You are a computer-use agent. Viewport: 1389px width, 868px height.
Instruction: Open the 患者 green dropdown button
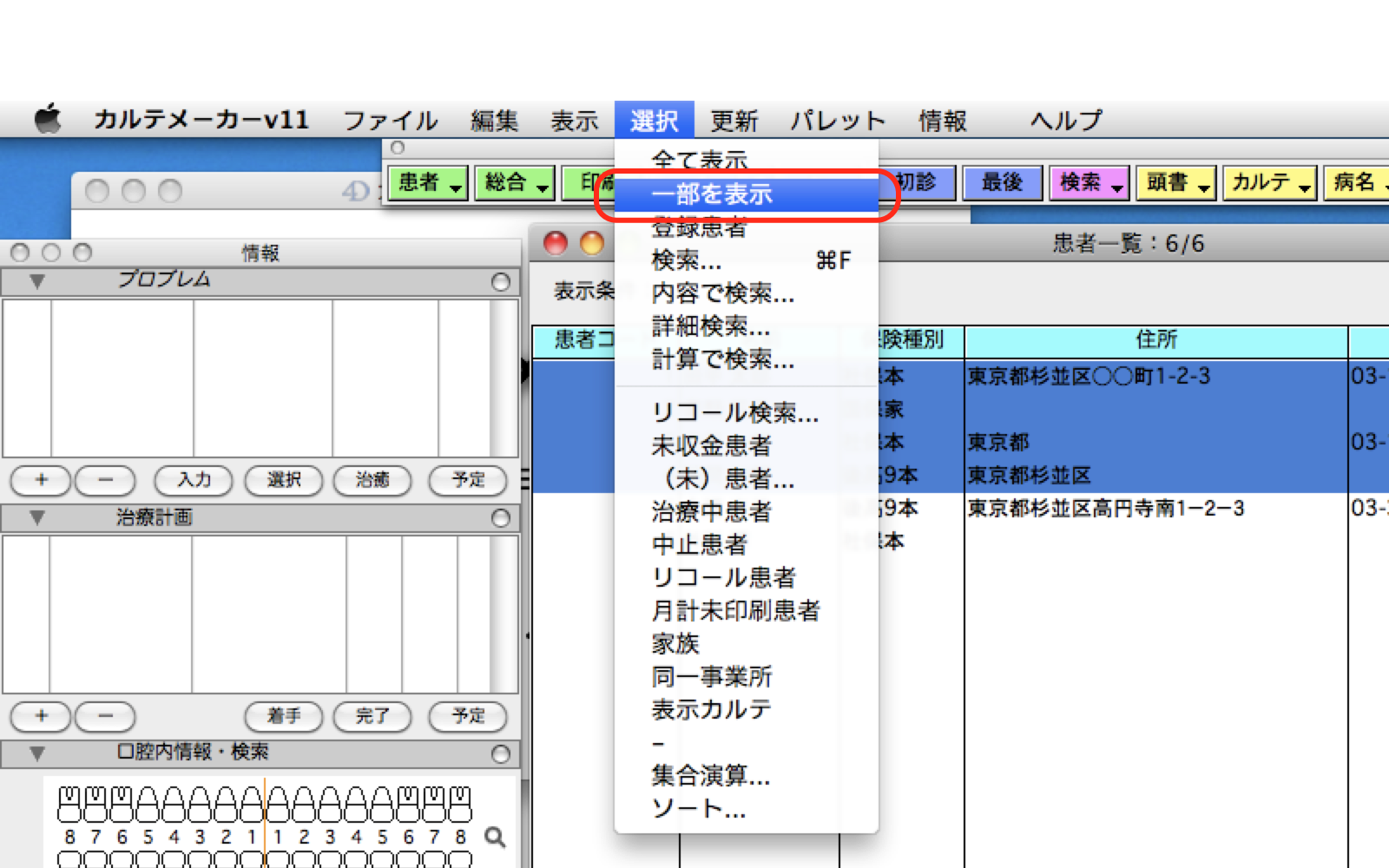429,183
